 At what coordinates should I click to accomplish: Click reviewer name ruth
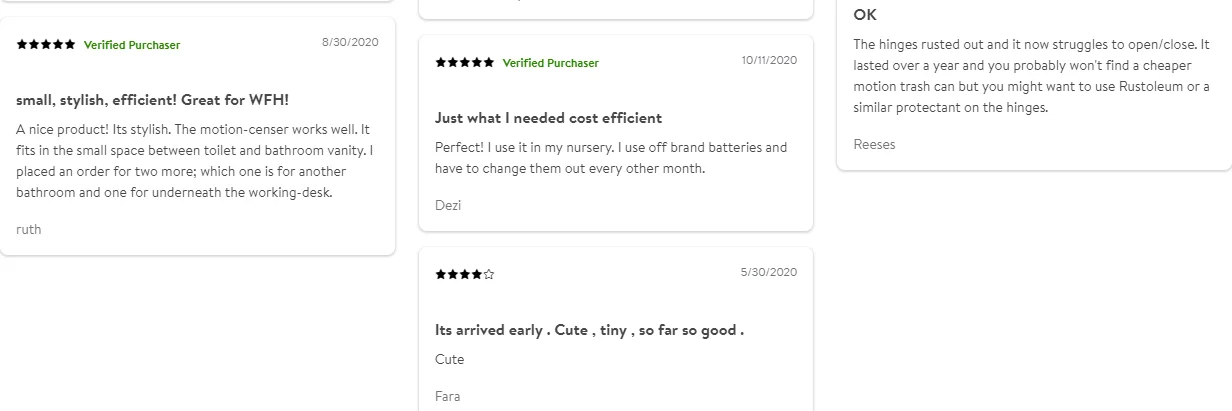(29, 229)
